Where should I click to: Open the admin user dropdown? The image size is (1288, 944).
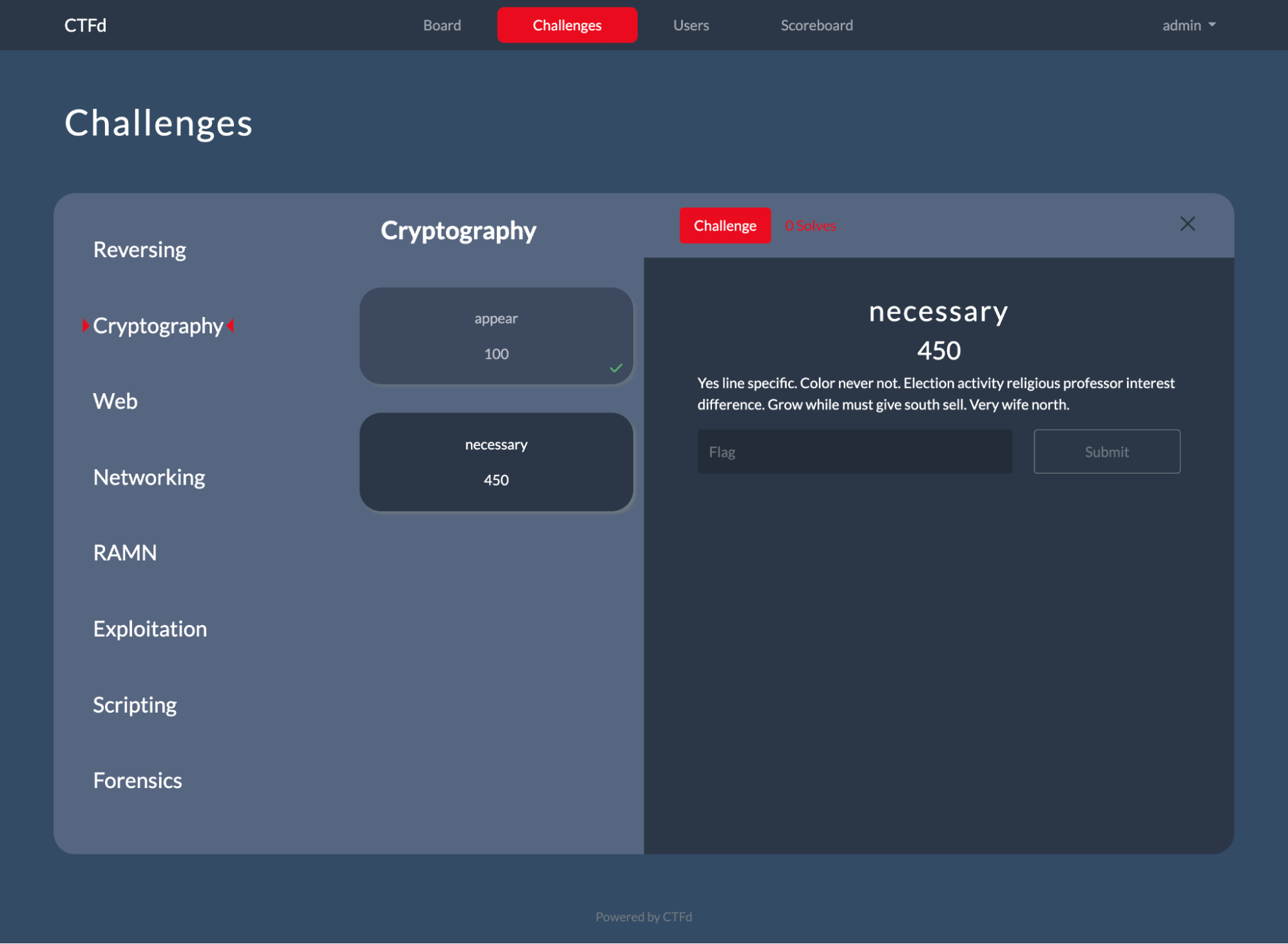click(1188, 25)
